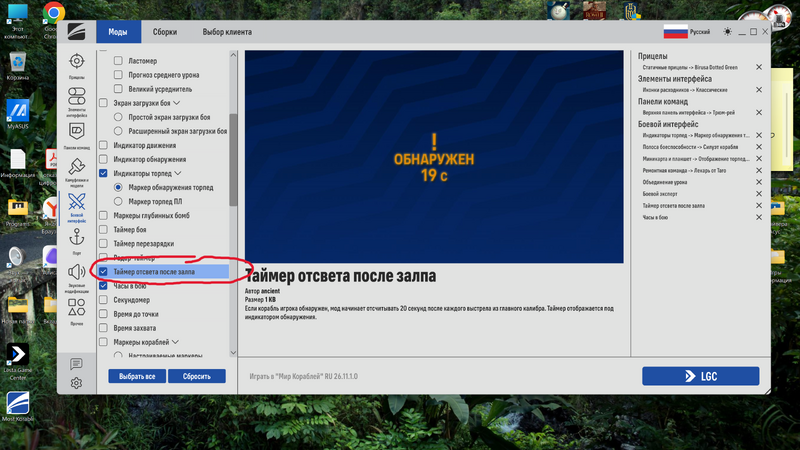Toggle light/dark theme sun icon
800x450 pixels.
pos(728,32)
